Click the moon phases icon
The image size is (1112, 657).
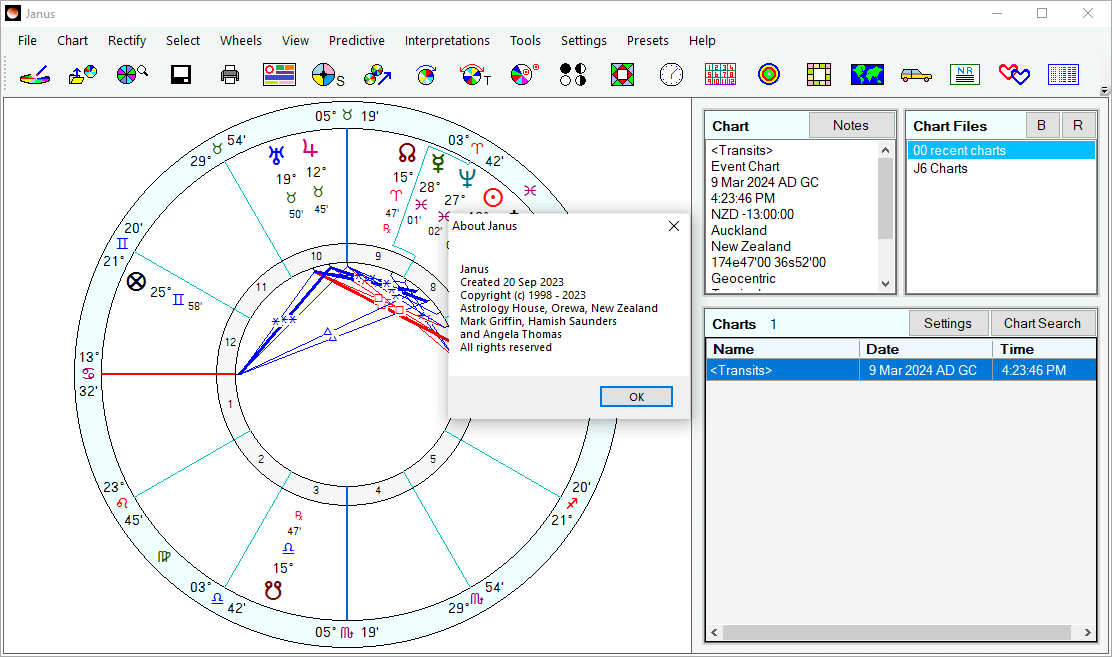(x=572, y=74)
